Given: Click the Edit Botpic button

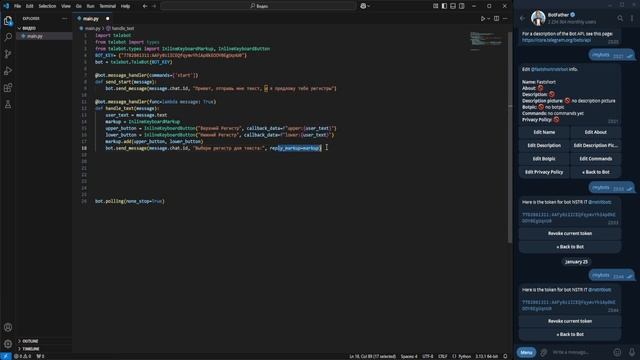Looking at the screenshot, I should point(544,159).
